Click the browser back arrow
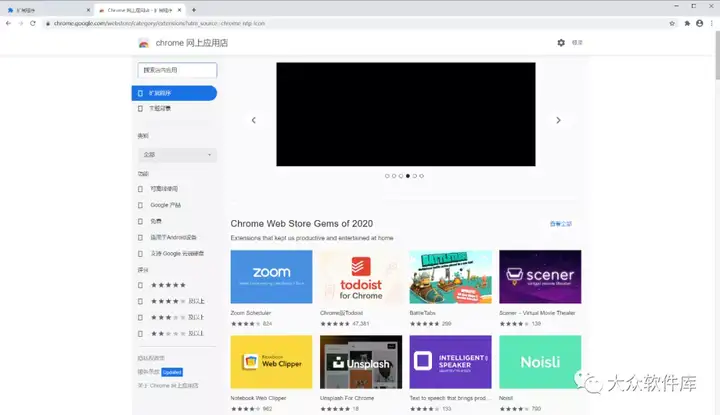720x415 pixels. click(8, 23)
